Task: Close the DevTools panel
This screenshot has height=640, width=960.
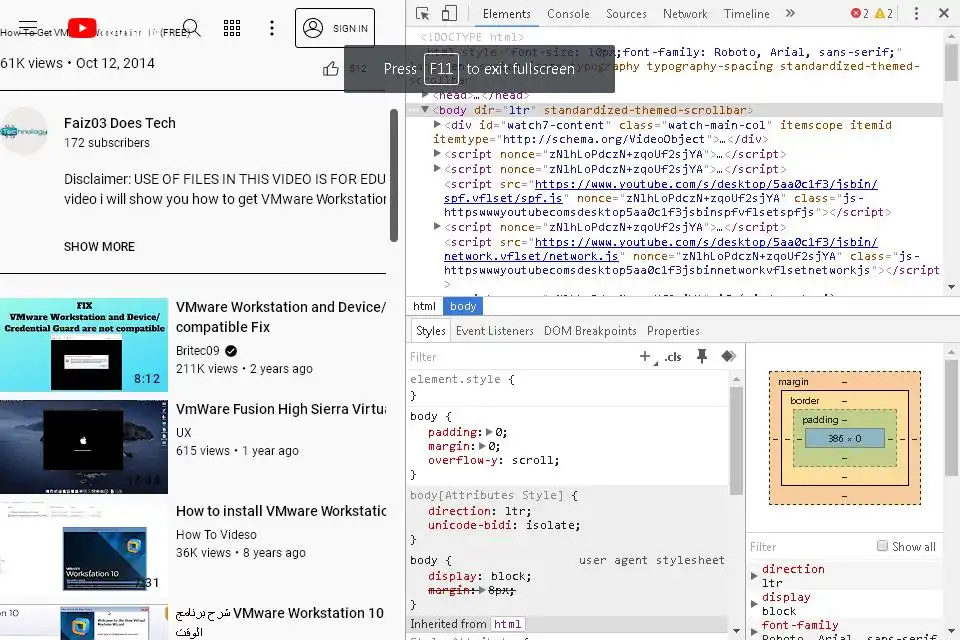Action: point(943,13)
